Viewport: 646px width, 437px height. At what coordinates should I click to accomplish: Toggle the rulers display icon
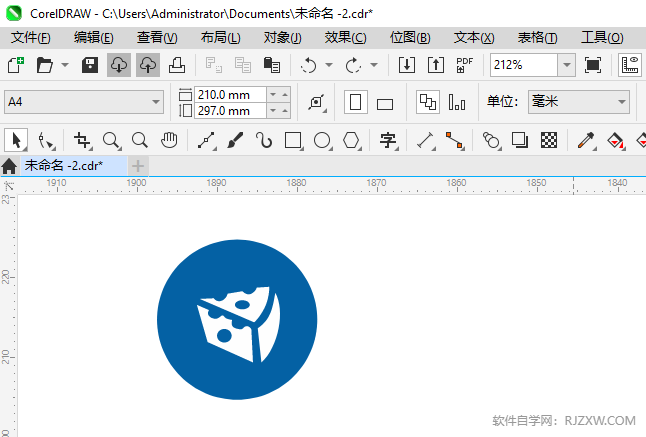click(630, 65)
